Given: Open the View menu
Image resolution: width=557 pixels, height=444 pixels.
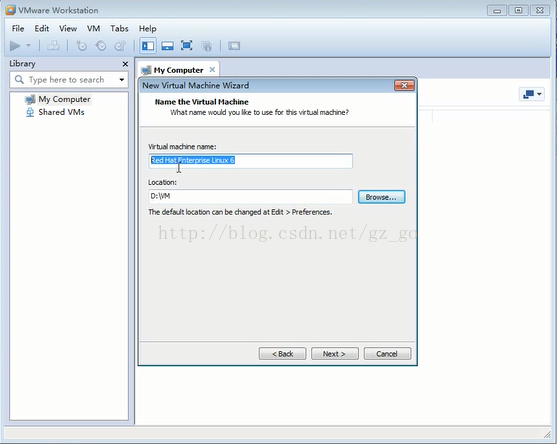Looking at the screenshot, I should point(68,28).
